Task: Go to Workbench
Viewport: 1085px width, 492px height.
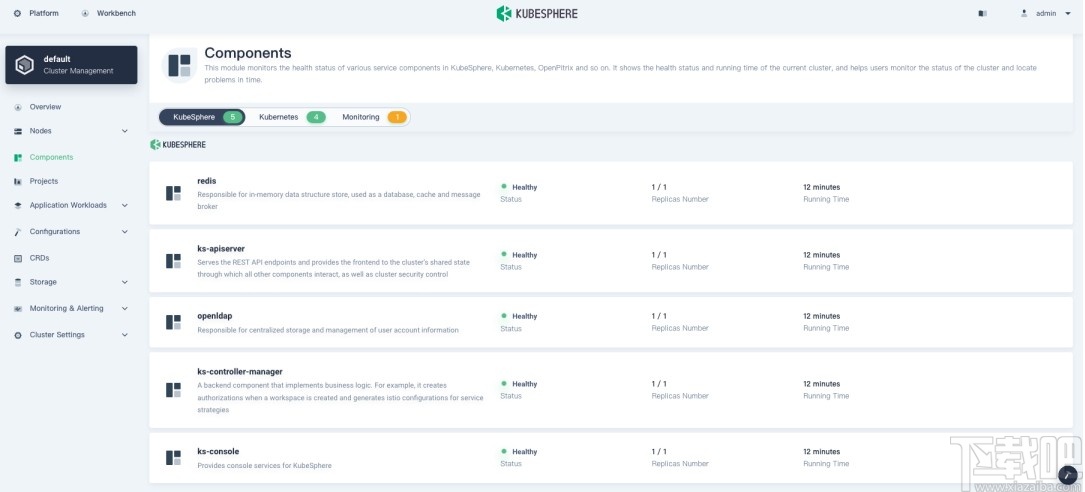Action: tap(109, 14)
